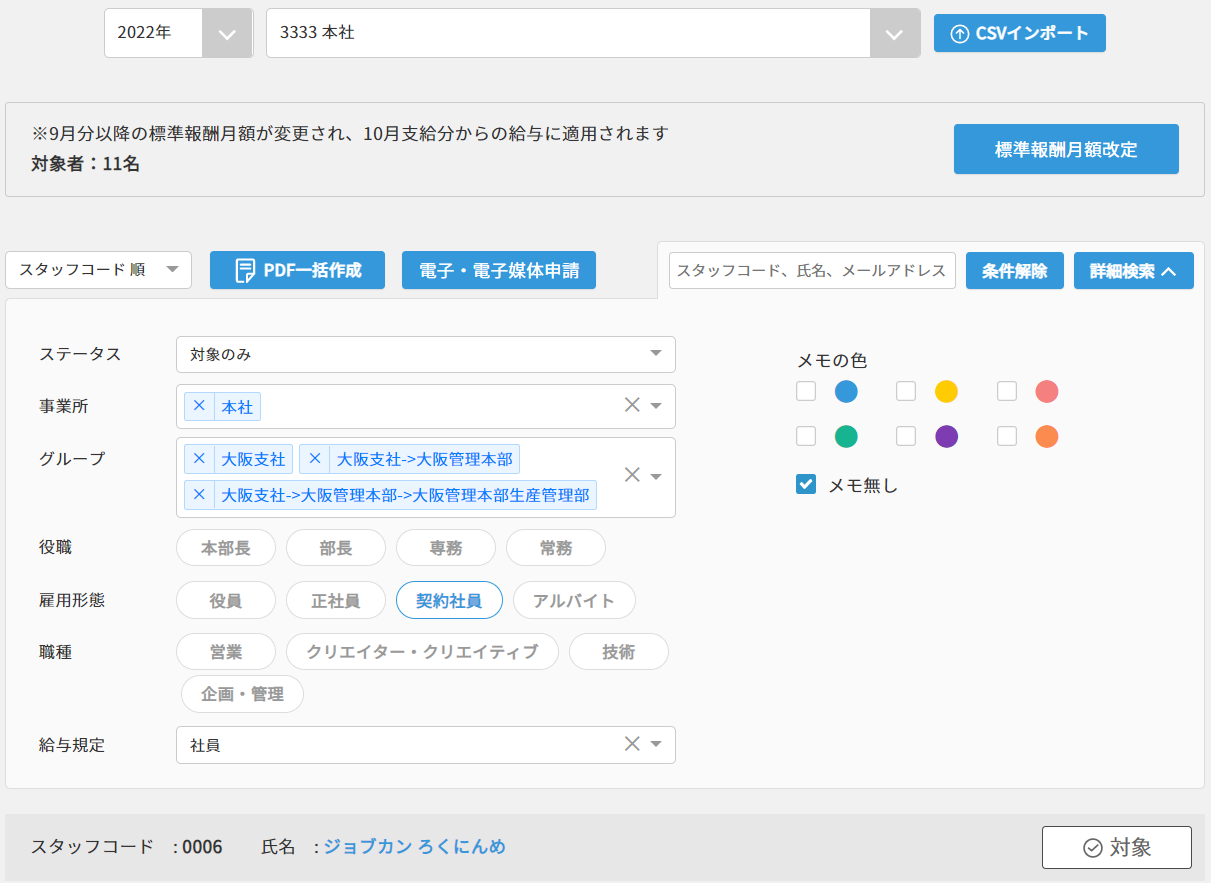Select 正社員 employment type filter

tap(336, 601)
